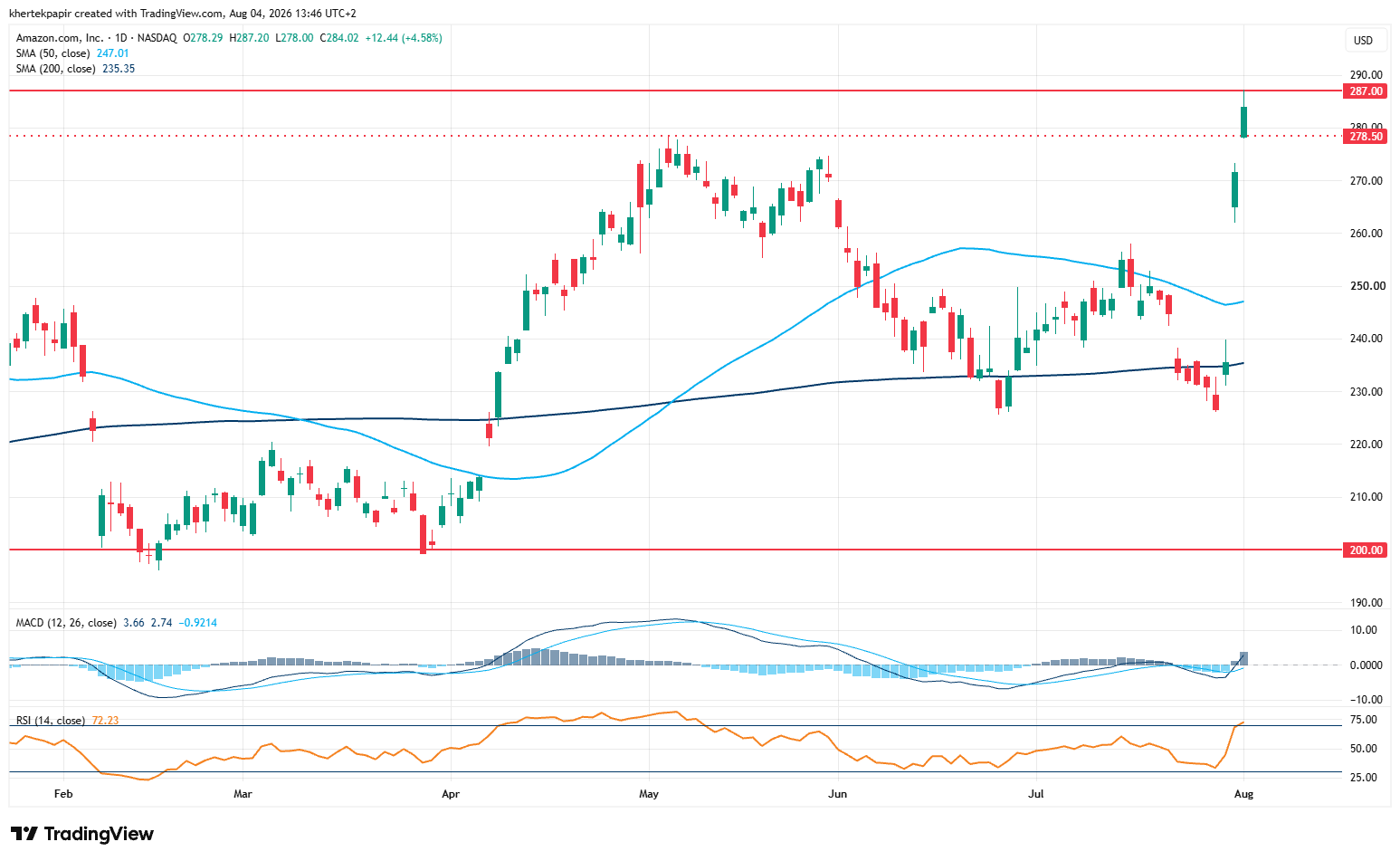
Task: Click the 220.00 price axis label
Action: tap(1366, 445)
